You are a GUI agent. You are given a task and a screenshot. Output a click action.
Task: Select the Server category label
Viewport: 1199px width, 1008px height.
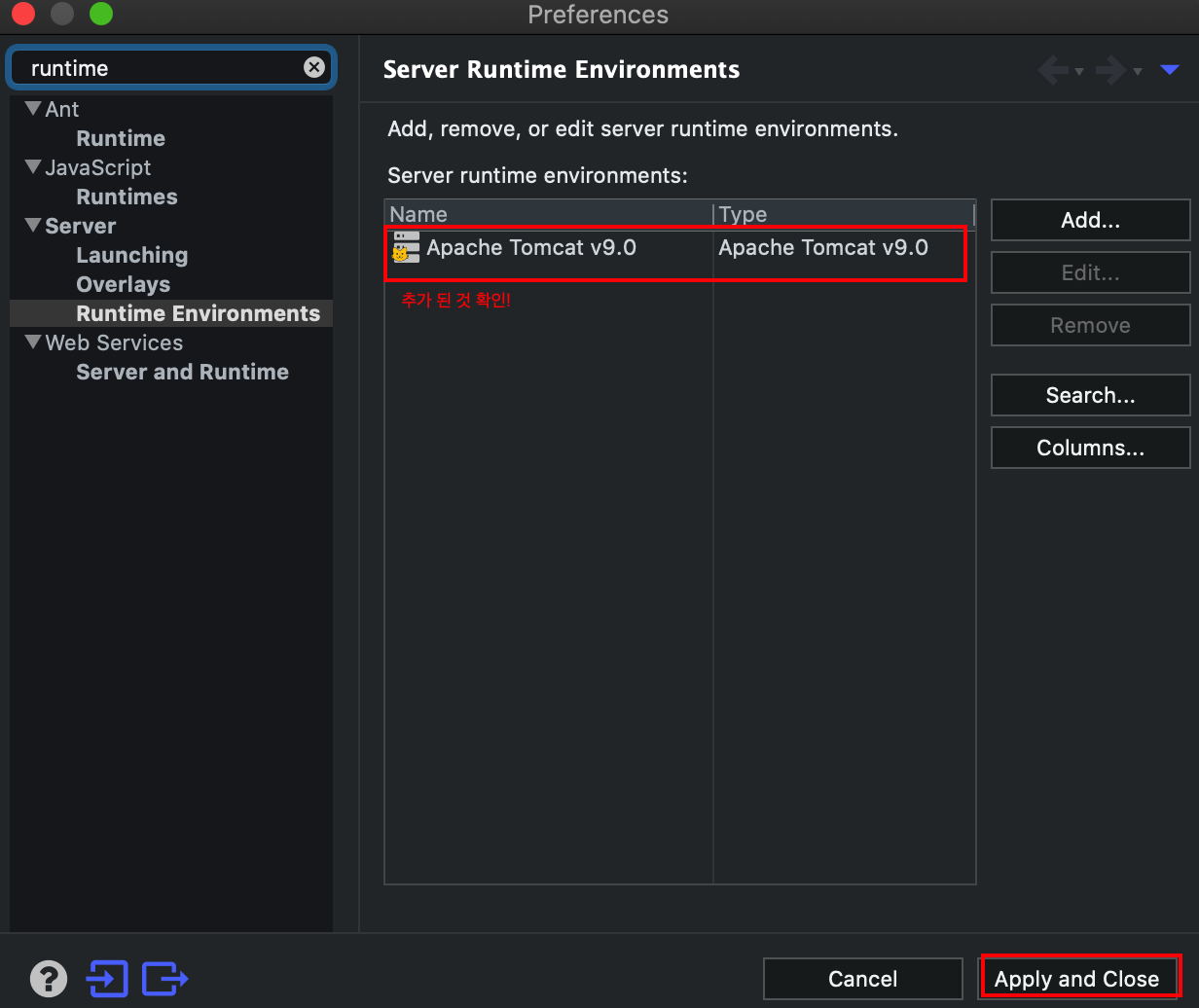80,226
